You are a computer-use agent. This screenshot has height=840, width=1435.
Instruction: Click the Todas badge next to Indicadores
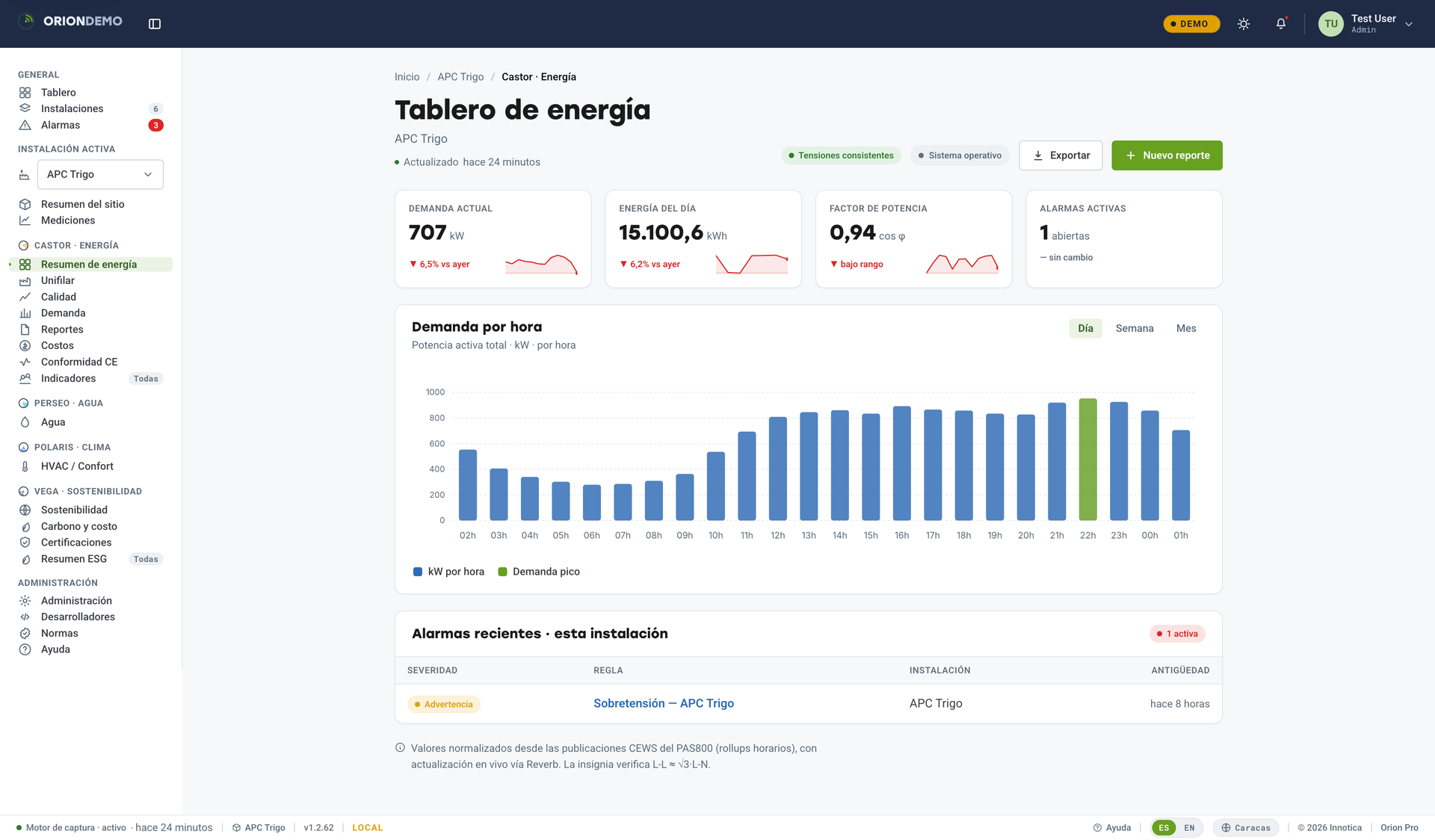click(x=146, y=379)
